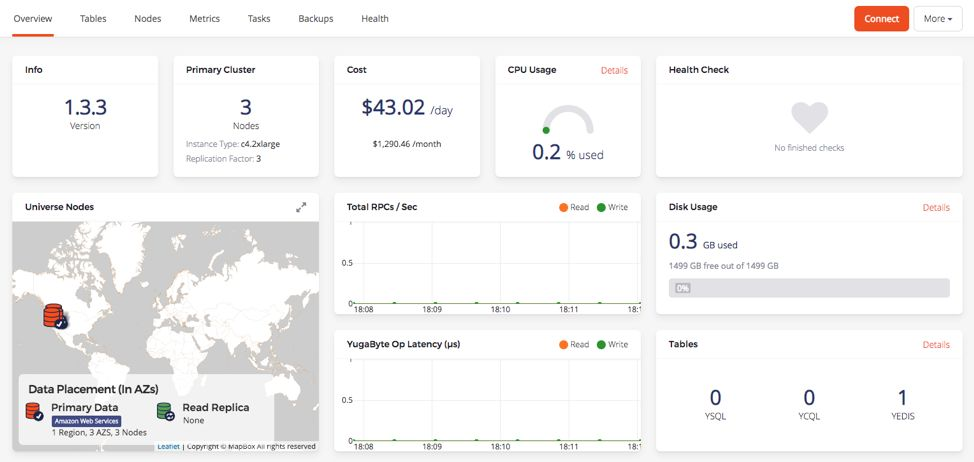Image resolution: width=974 pixels, height=462 pixels.
Task: Click the Primary Data database icon
Action: 35,411
